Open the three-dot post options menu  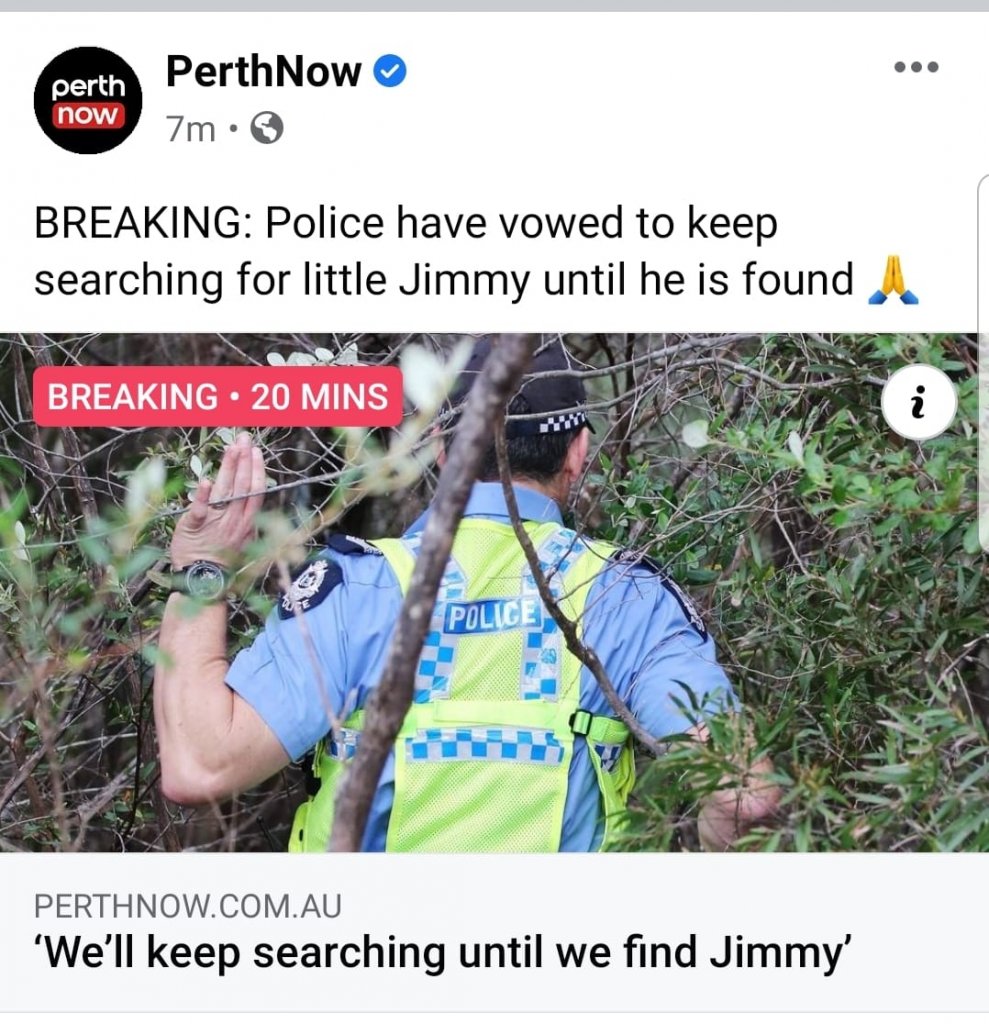point(916,67)
